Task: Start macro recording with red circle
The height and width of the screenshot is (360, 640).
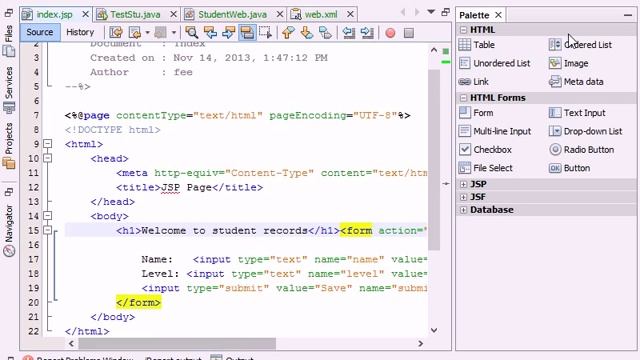Action: tap(390, 33)
